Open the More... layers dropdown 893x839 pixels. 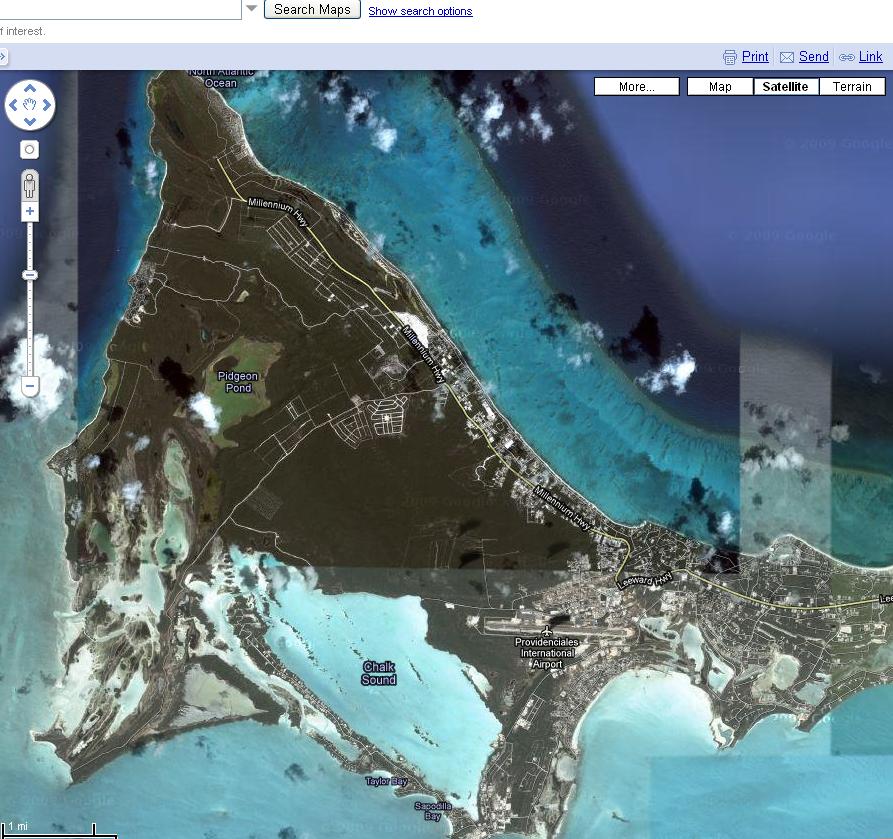click(636, 87)
